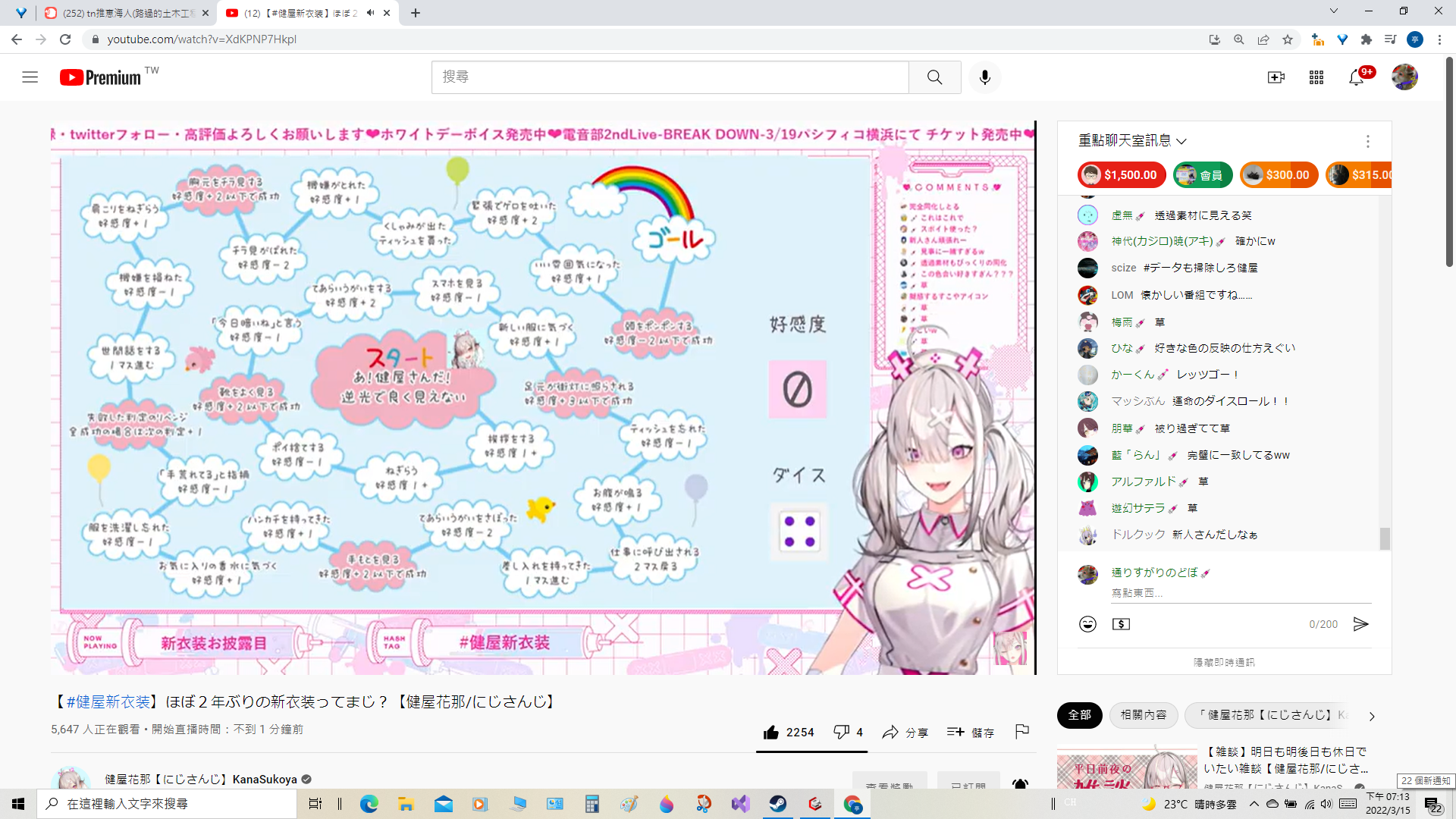Image resolution: width=1456 pixels, height=819 pixels.
Task: Select the 全部 filter chip
Action: tap(1079, 714)
